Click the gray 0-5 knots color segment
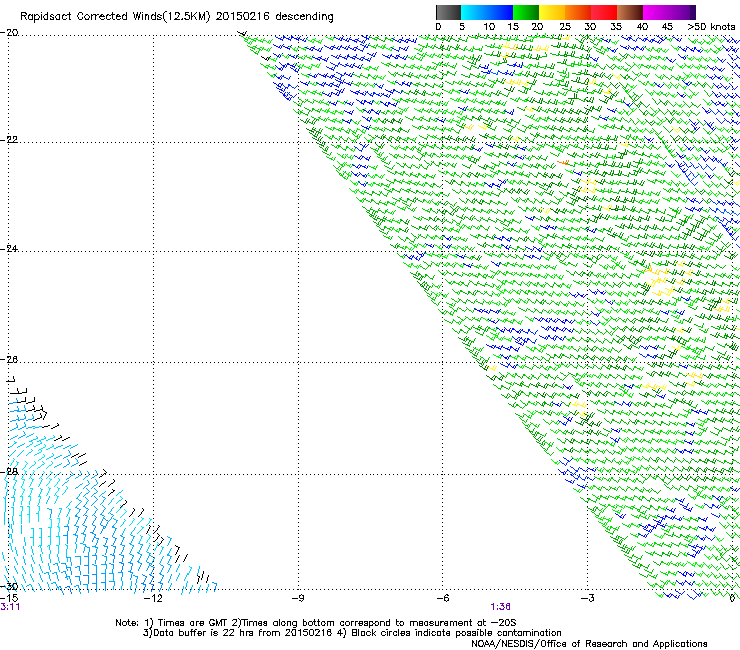 click(x=448, y=12)
